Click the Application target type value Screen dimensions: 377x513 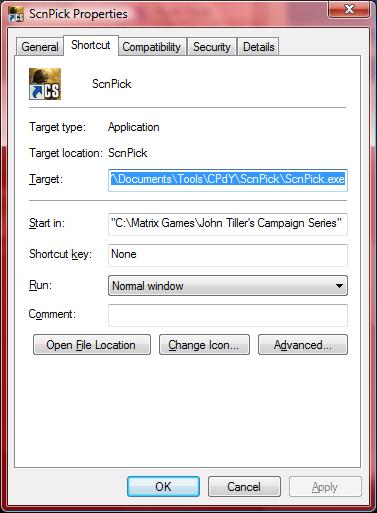[x=134, y=127]
